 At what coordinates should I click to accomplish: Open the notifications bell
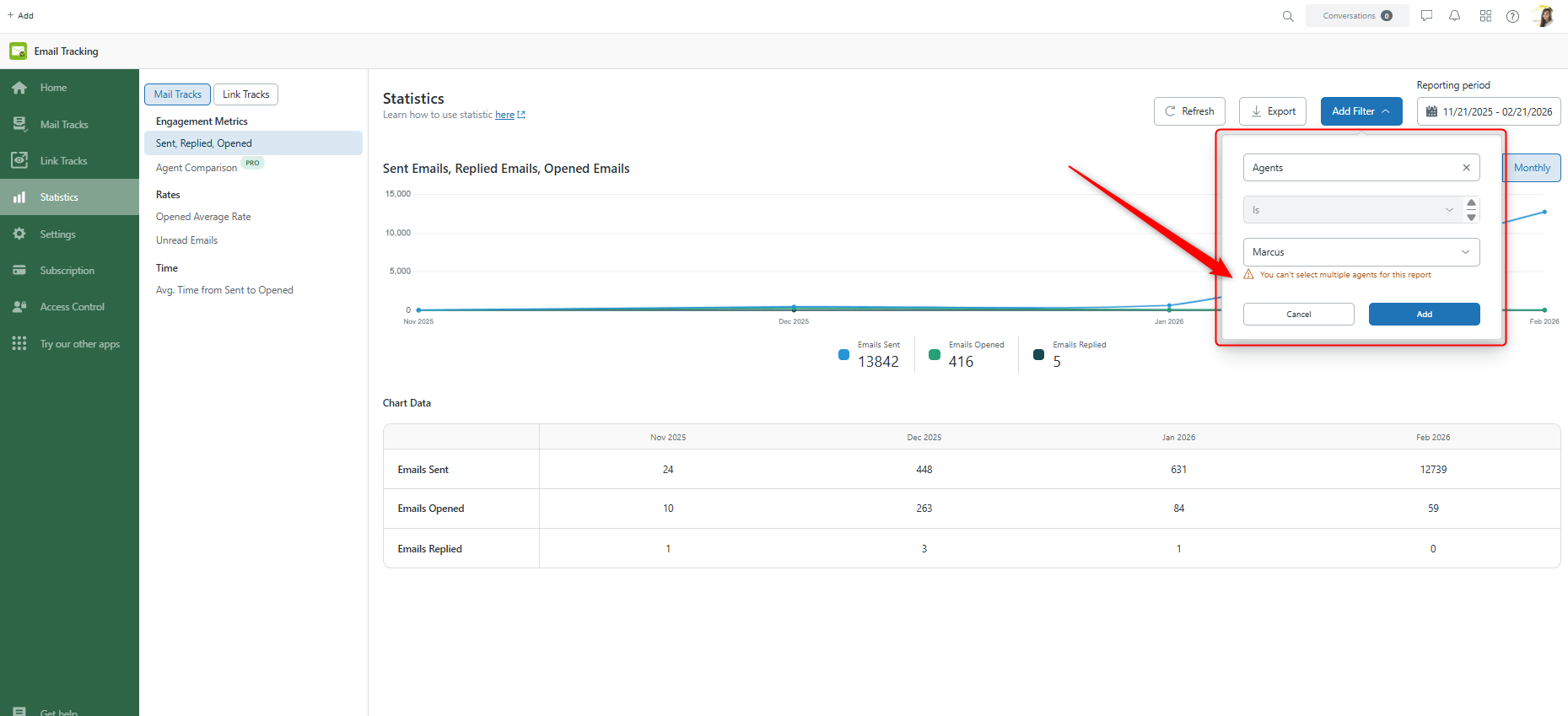(1454, 16)
